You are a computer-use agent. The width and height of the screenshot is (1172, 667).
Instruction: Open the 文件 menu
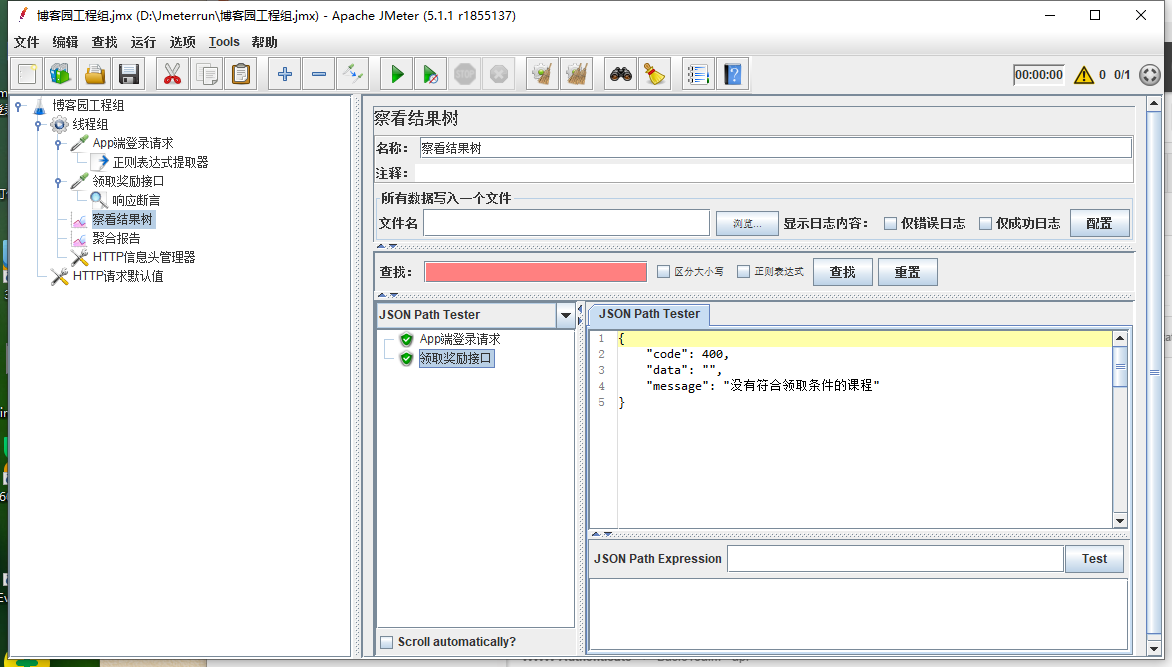[x=26, y=42]
